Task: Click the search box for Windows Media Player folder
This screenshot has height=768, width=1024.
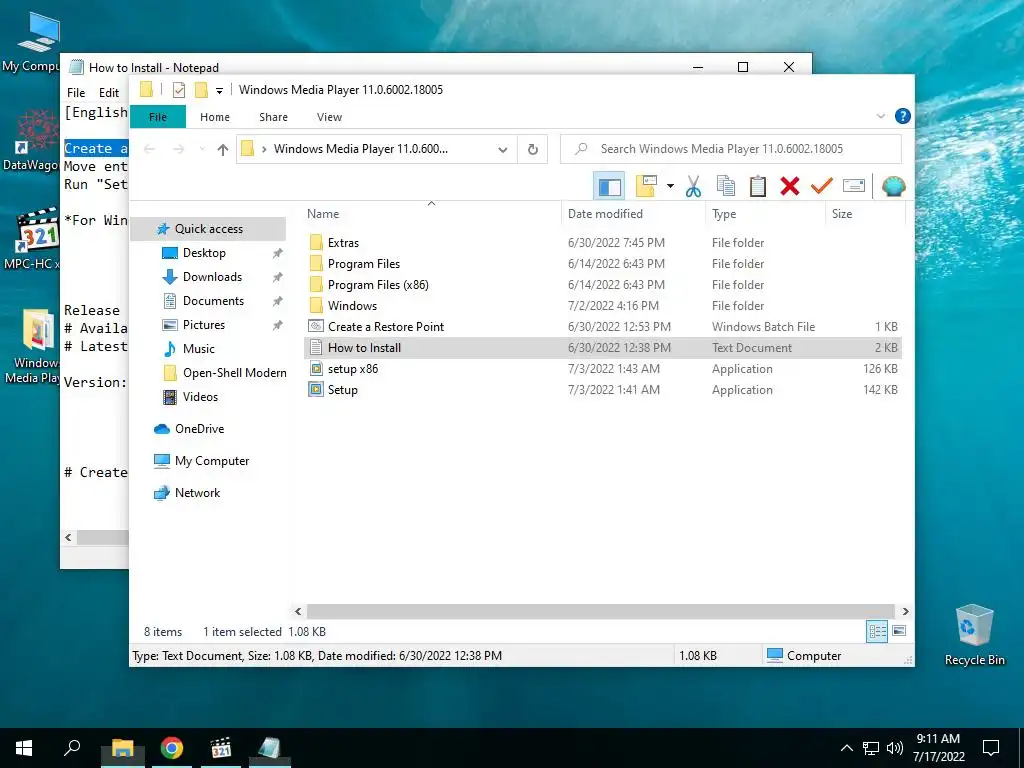Action: 731,149
